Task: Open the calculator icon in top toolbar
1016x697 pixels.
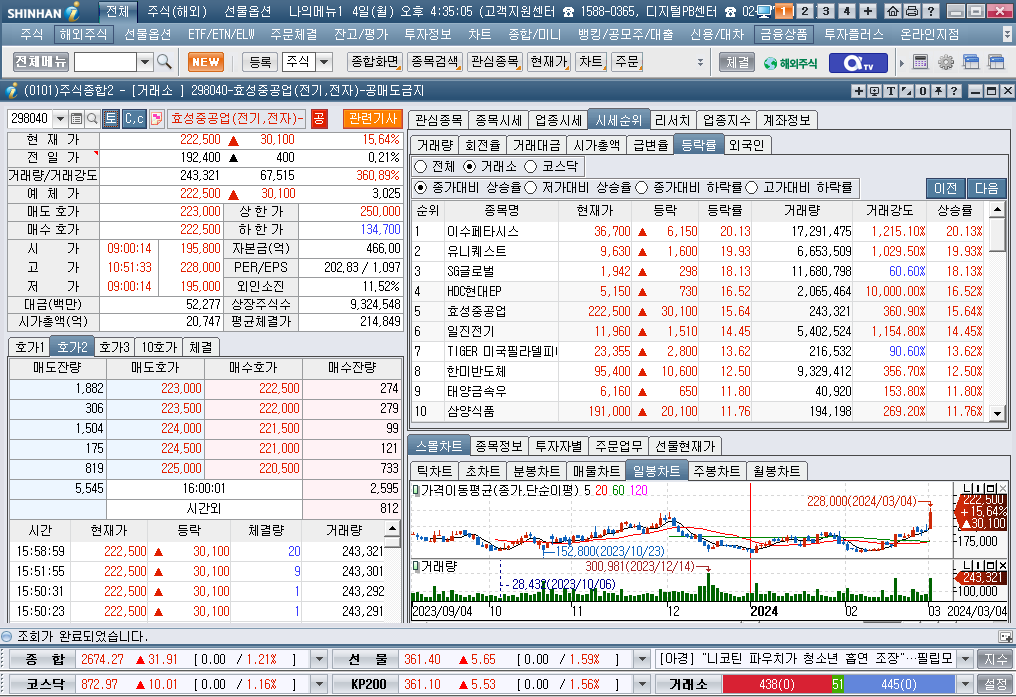Action: click(921, 62)
